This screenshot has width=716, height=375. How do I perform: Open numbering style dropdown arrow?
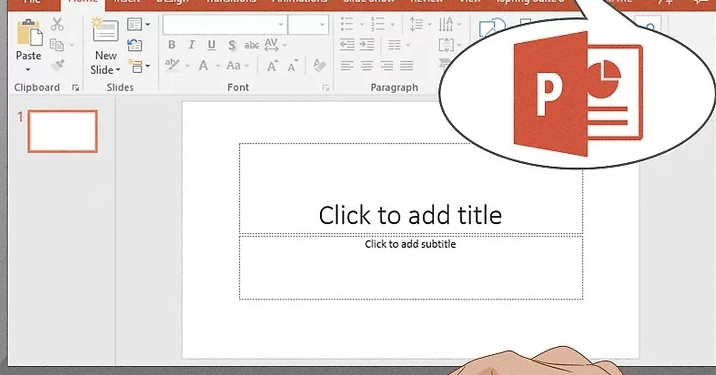[392, 25]
